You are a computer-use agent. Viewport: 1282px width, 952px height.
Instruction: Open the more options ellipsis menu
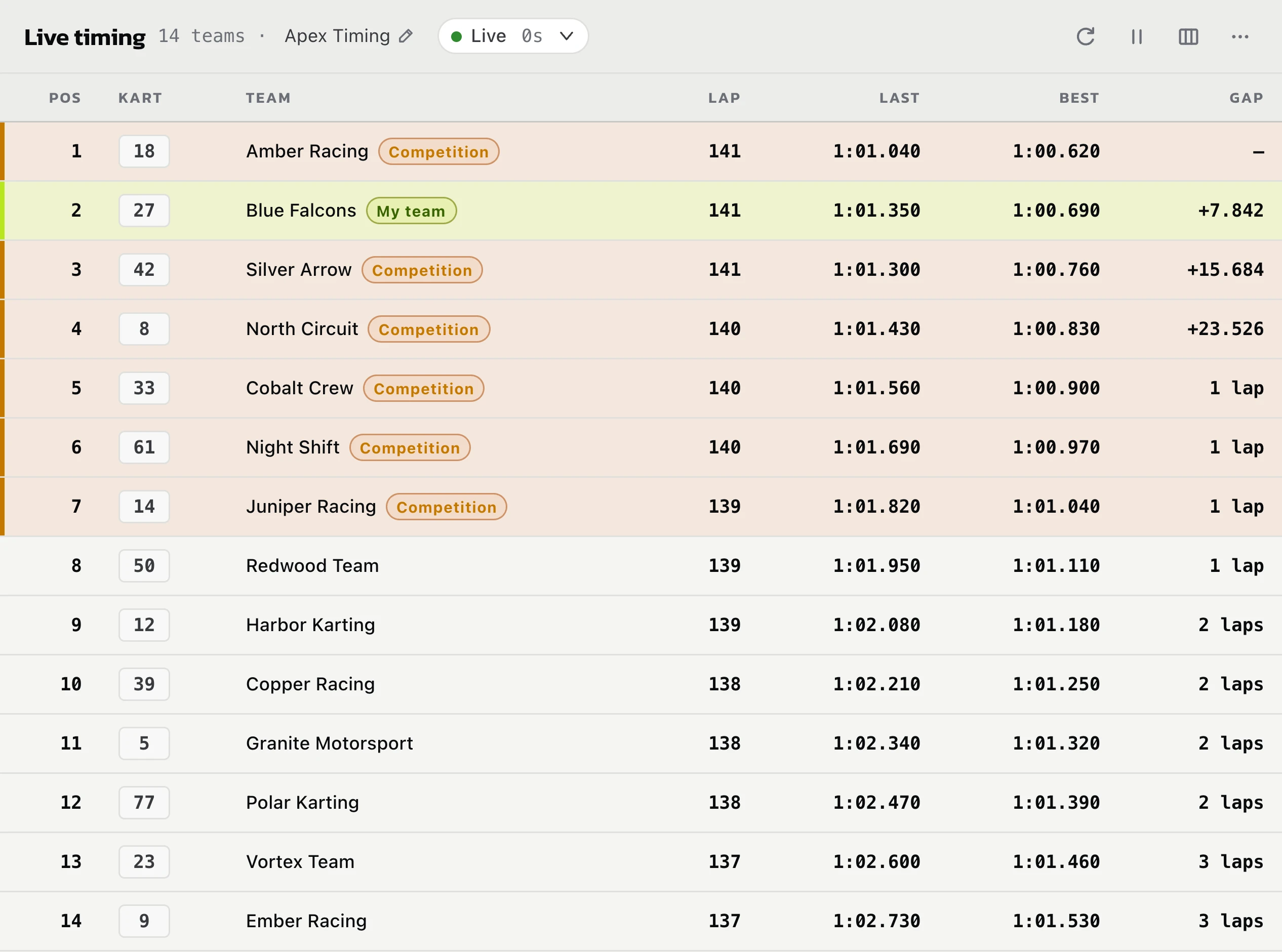click(1240, 36)
